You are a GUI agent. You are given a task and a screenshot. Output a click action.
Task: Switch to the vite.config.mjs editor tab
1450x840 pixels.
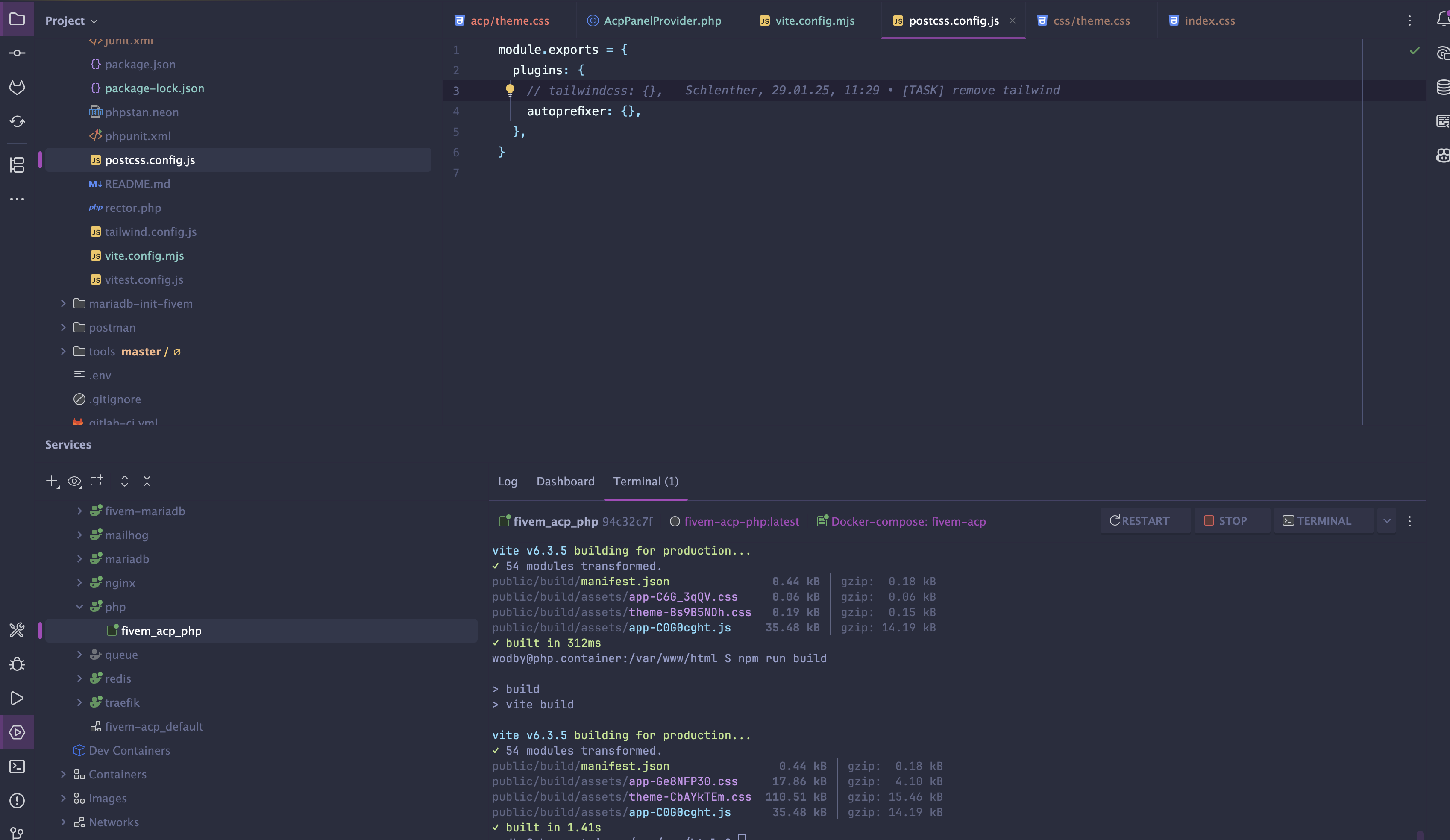click(x=814, y=21)
